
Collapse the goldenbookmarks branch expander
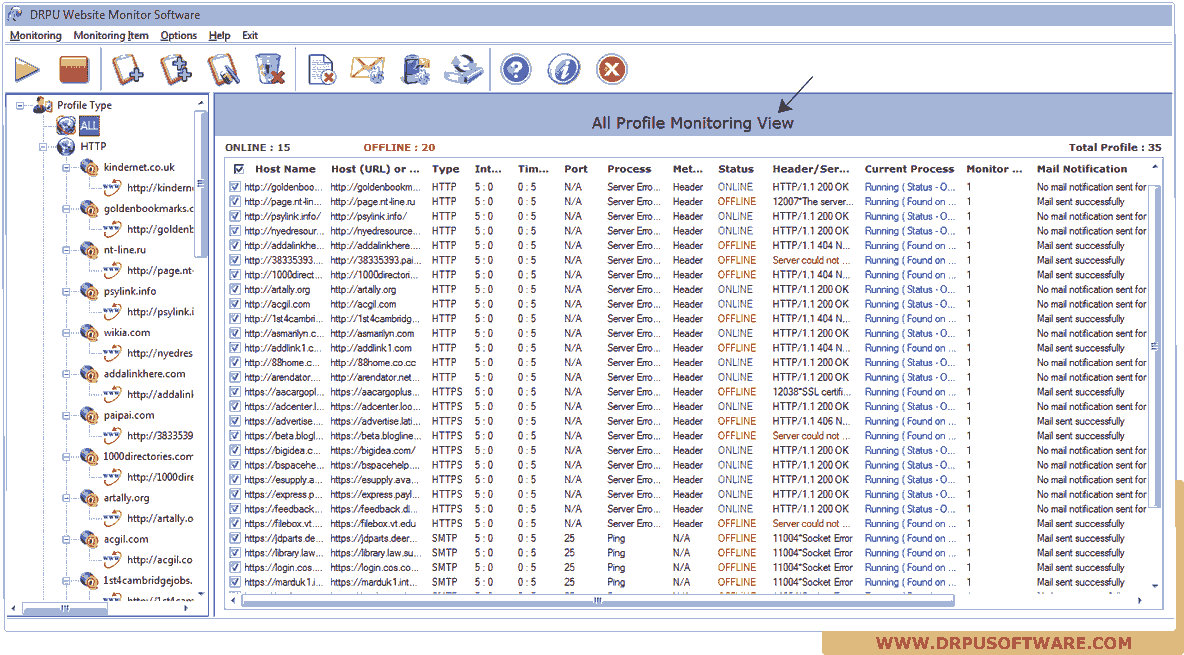pos(66,209)
